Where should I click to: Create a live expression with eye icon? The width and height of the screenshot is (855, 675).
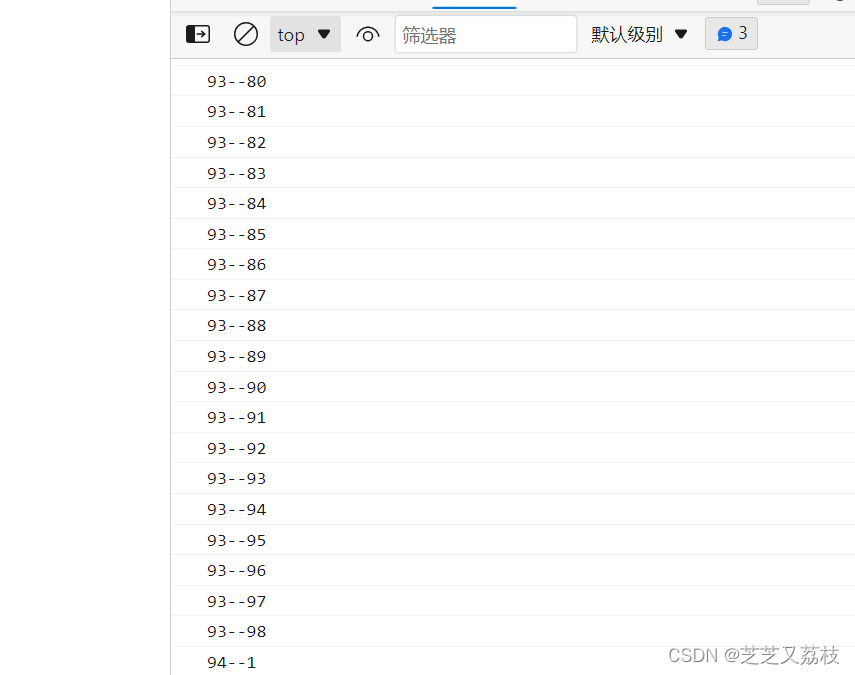pyautogui.click(x=368, y=35)
